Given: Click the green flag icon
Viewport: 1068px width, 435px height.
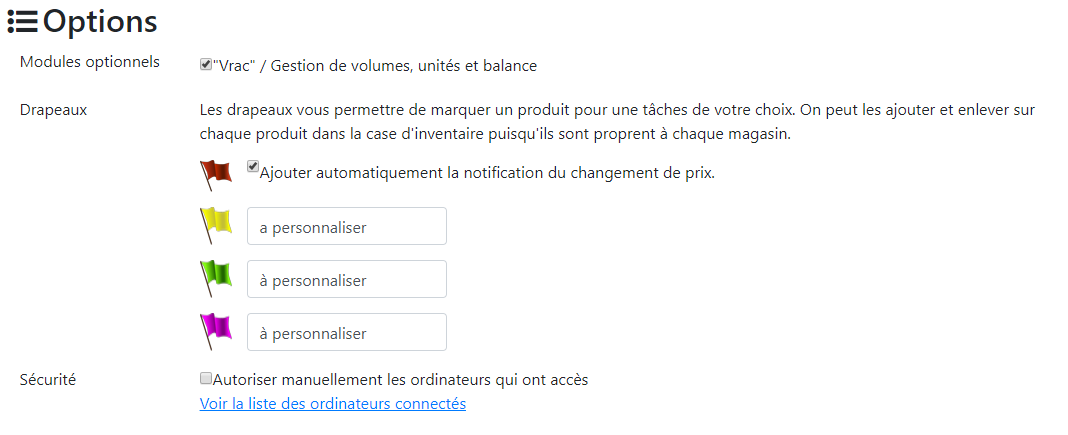Looking at the screenshot, I should 216,278.
